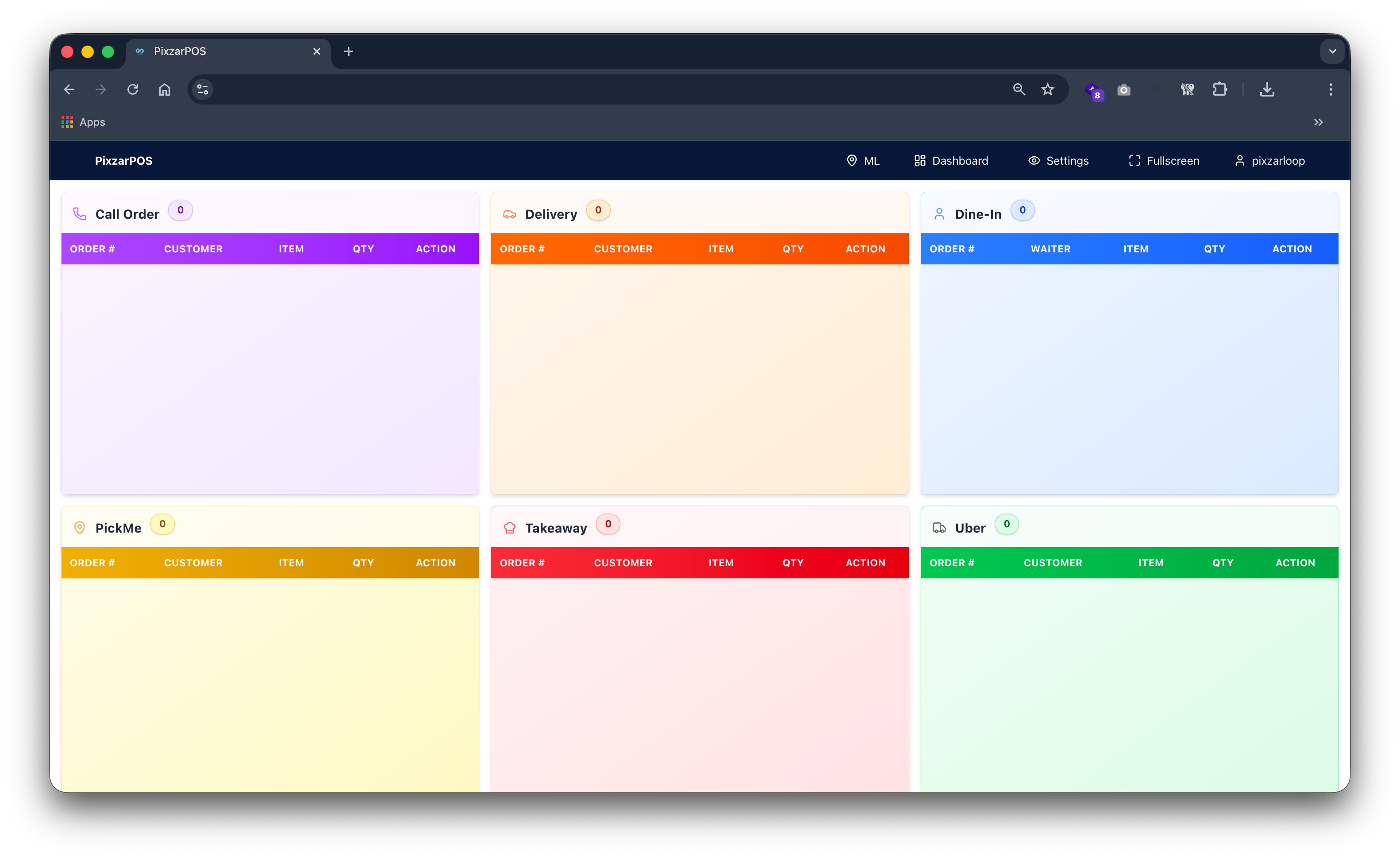Viewport: 1400px width, 858px height.
Task: Open the browser downloads tray
Action: tap(1266, 90)
